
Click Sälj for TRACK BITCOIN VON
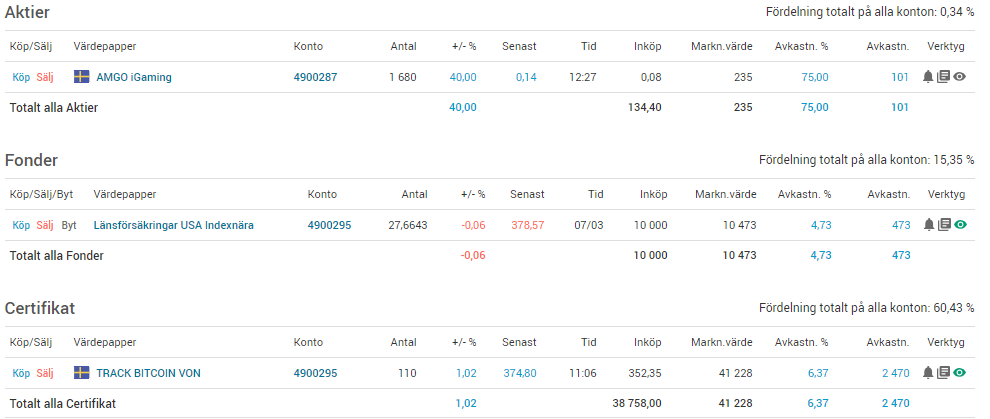45,373
